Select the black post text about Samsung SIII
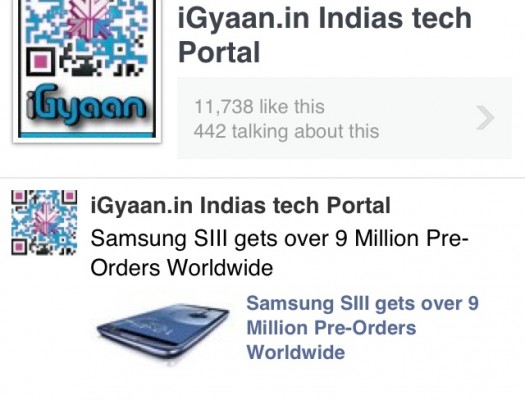 [279, 253]
